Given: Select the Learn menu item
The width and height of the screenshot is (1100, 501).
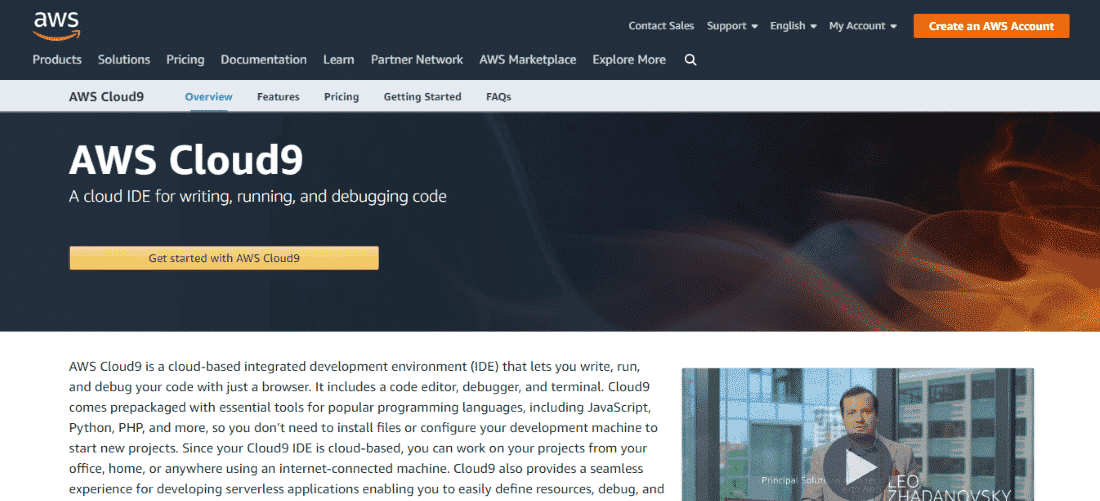Looking at the screenshot, I should 338,60.
